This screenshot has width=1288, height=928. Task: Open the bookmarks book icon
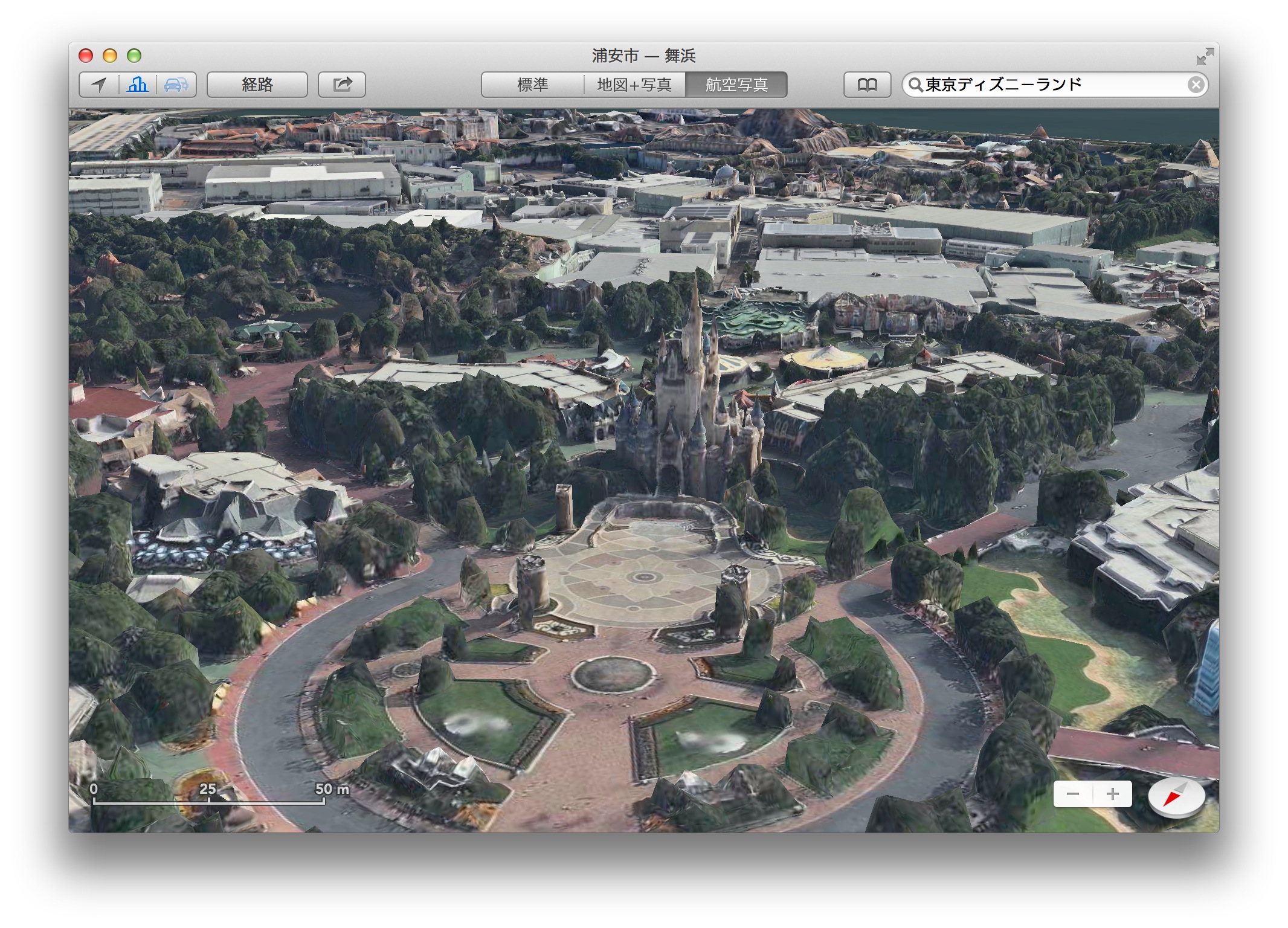point(867,85)
